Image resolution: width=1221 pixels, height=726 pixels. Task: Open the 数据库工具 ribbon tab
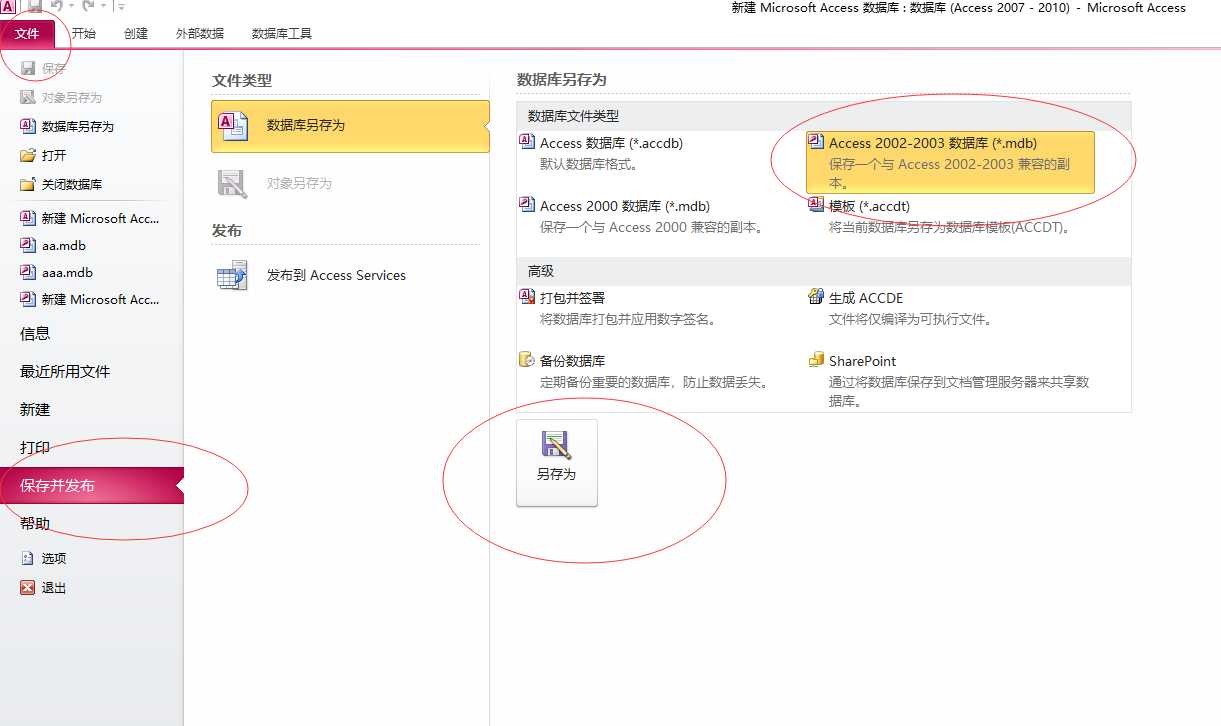click(x=282, y=33)
